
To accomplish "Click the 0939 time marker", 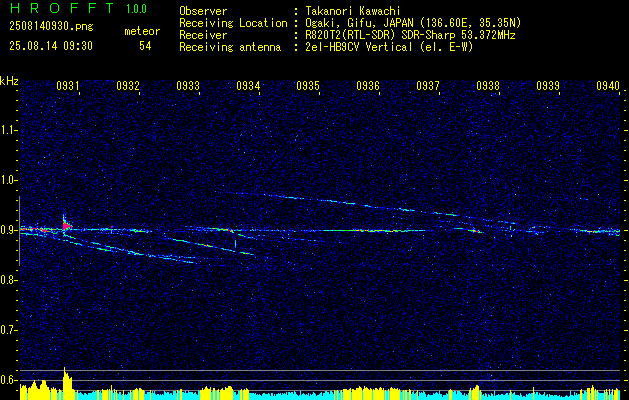I will click(548, 85).
